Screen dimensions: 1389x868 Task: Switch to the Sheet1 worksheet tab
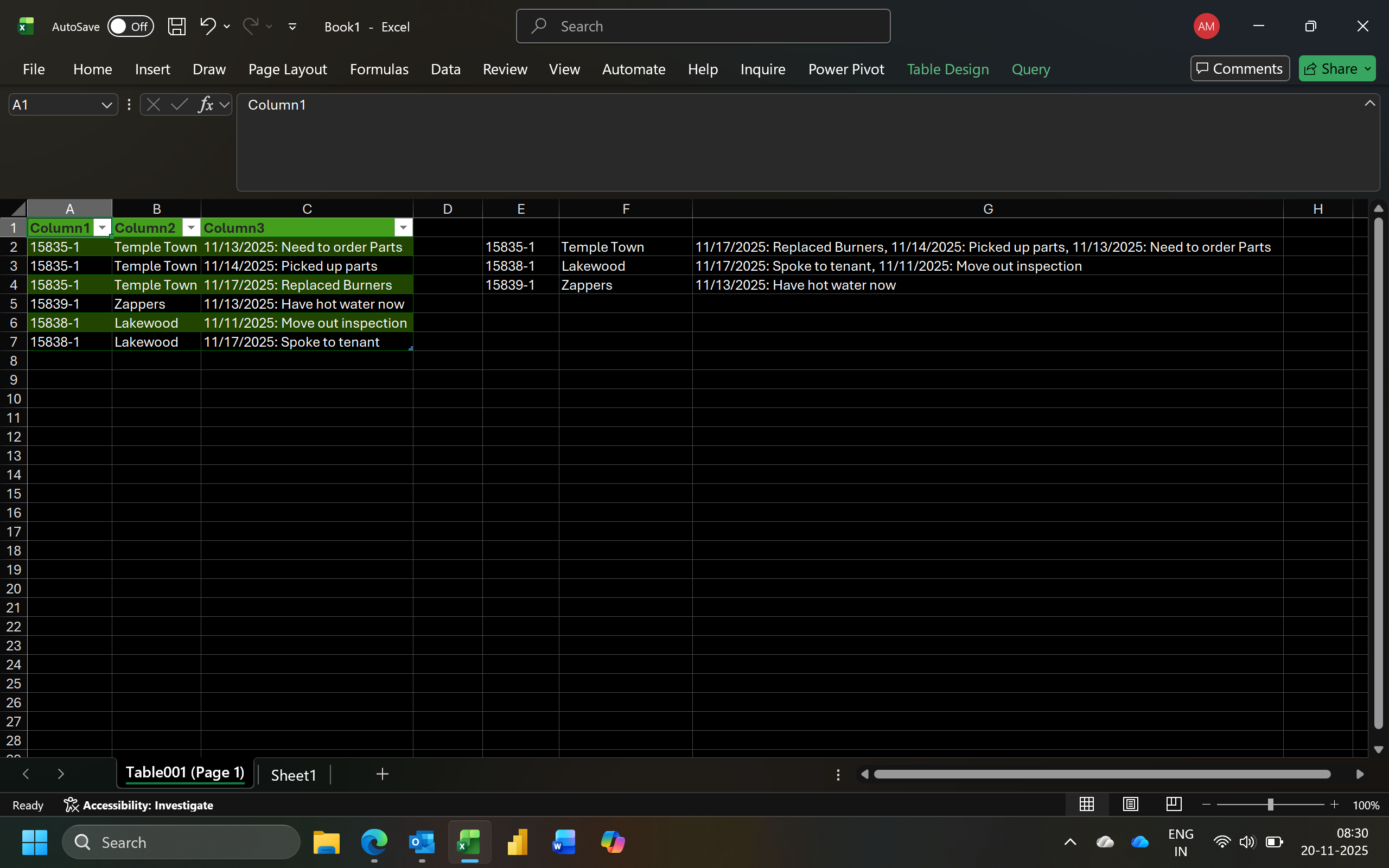[294, 775]
